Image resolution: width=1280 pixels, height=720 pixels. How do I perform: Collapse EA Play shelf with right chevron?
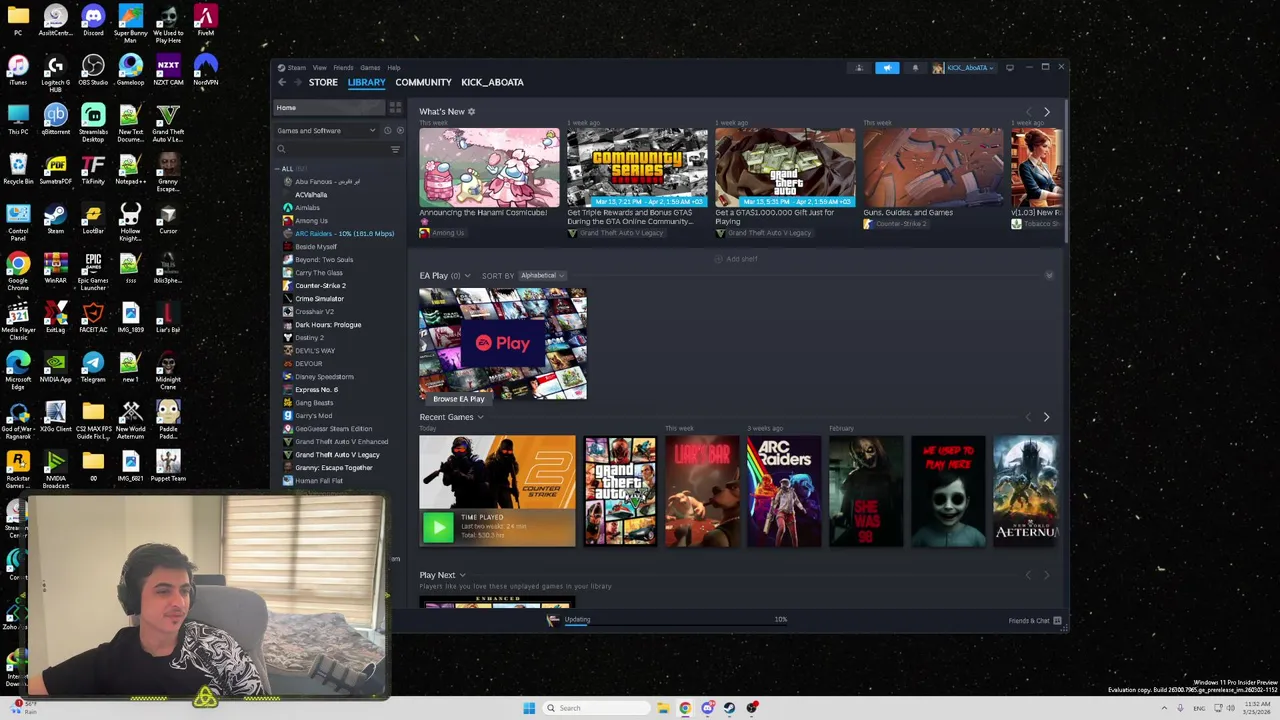(1049, 275)
